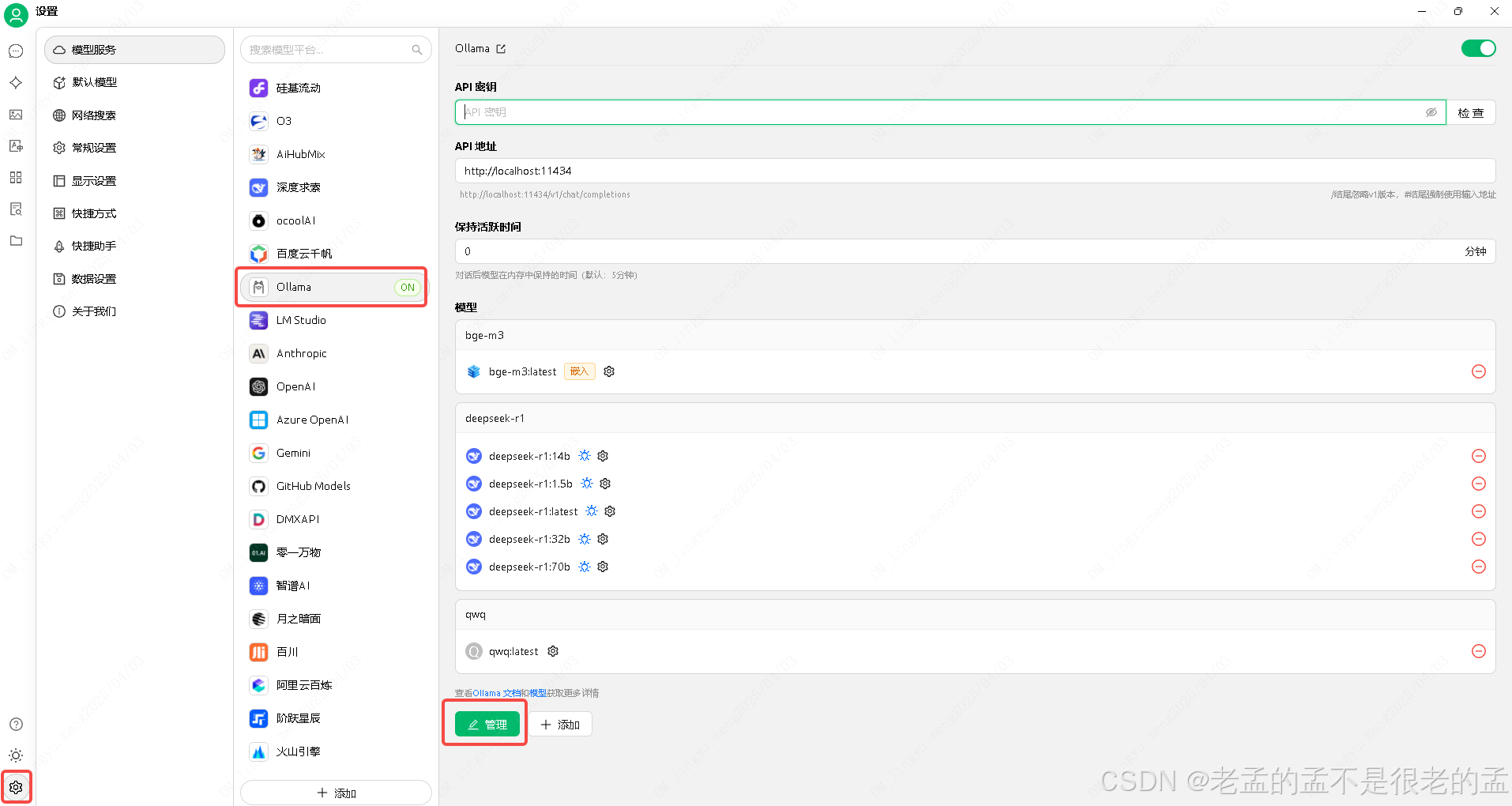Select 数据设置 in settings menu
The height and width of the screenshot is (806, 1512).
(134, 279)
